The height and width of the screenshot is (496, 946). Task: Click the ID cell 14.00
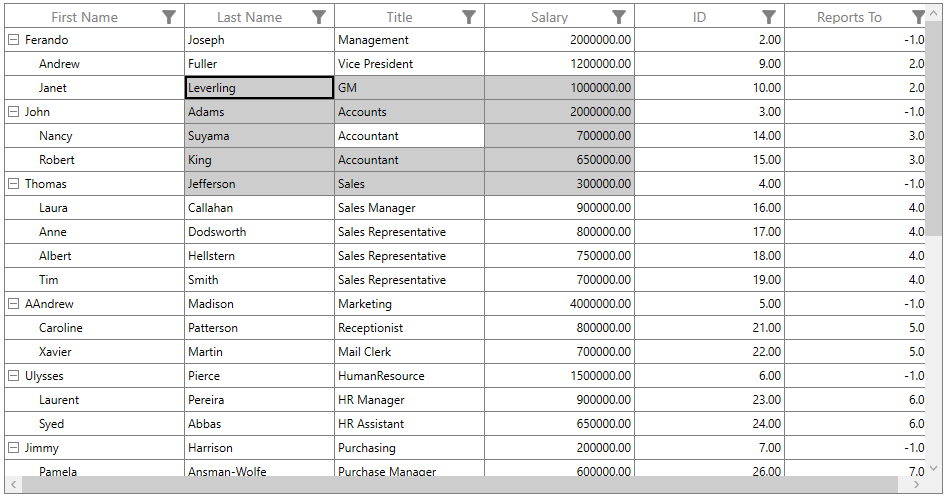click(710, 136)
